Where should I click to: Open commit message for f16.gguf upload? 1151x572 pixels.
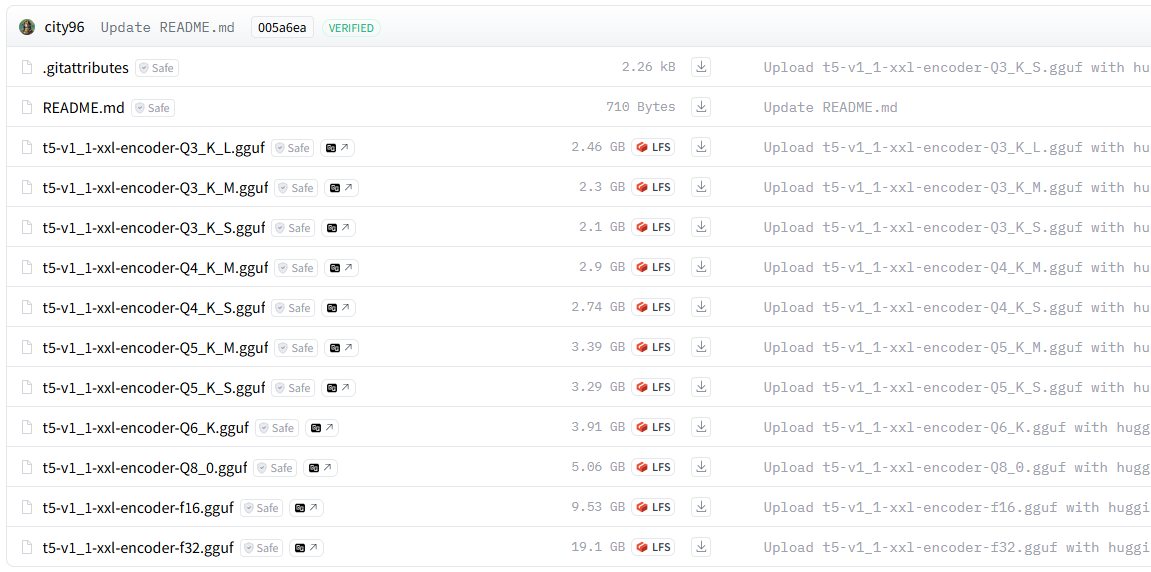point(956,507)
